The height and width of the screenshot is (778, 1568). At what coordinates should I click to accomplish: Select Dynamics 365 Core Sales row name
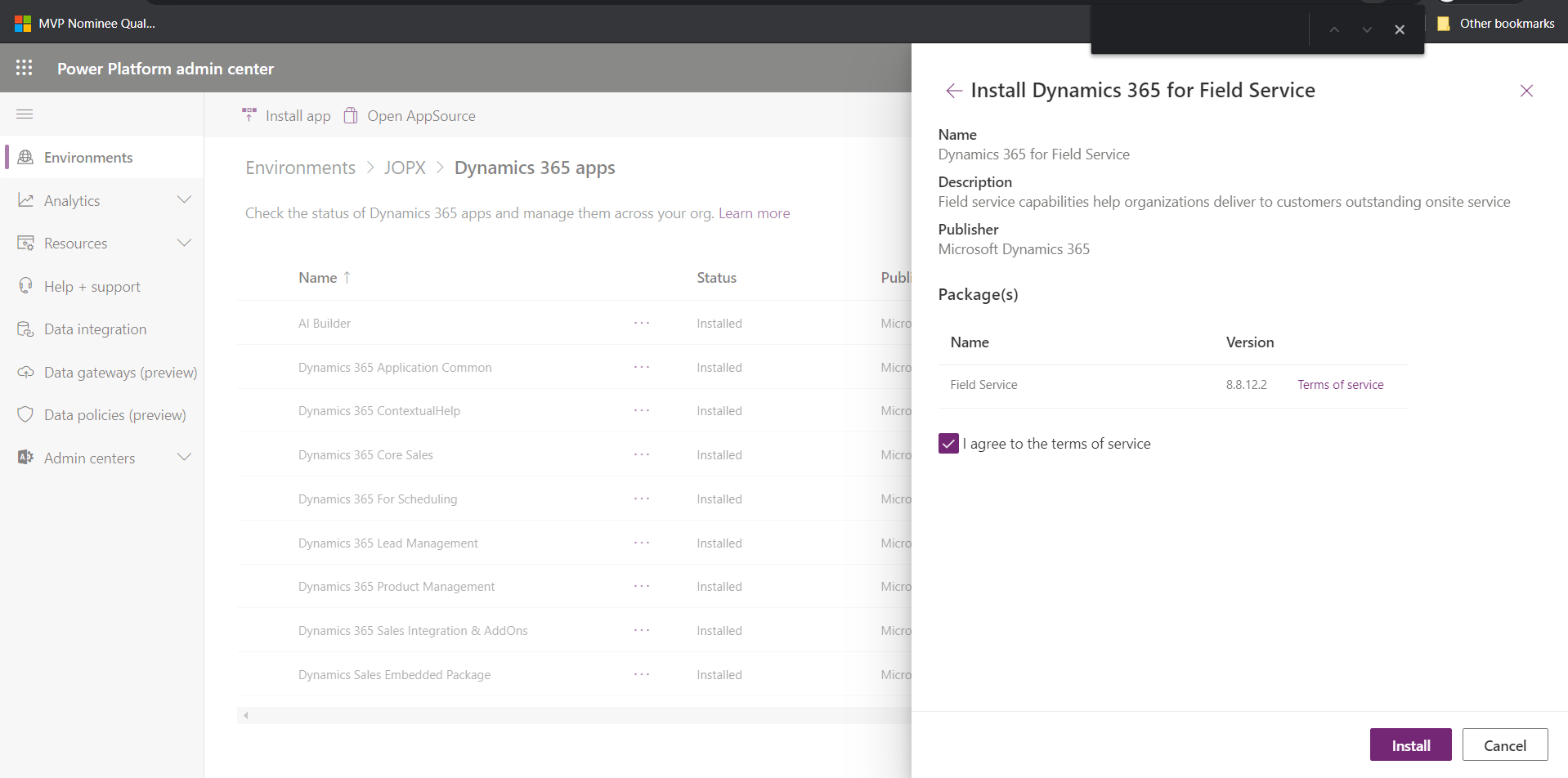coord(365,454)
